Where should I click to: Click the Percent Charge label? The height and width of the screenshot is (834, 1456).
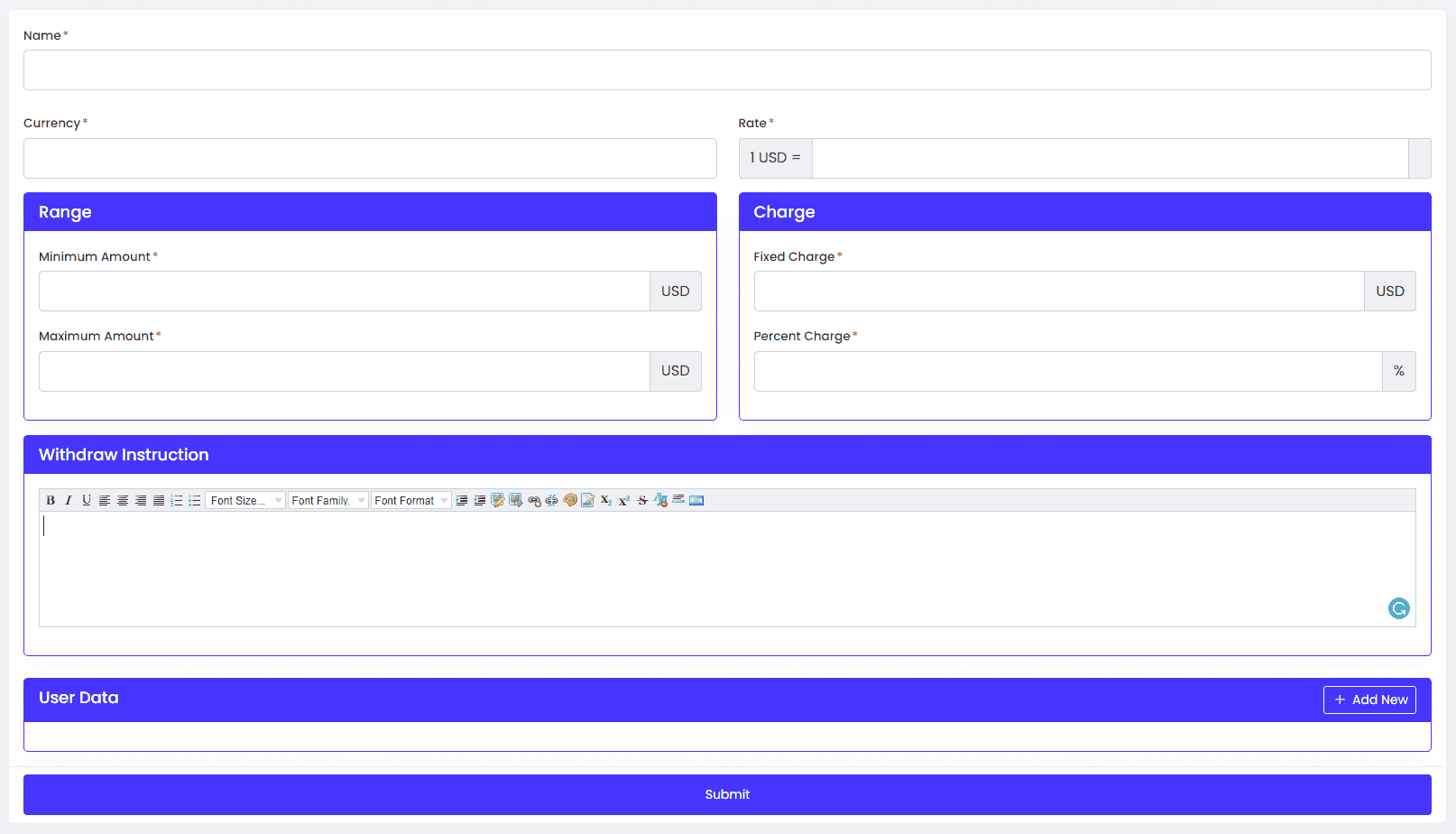click(802, 336)
